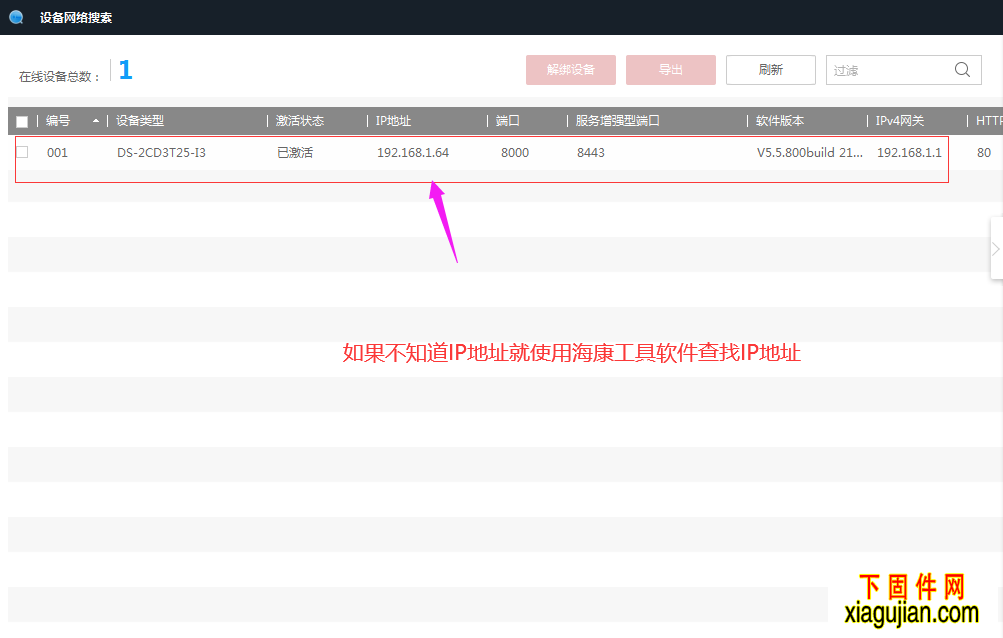Click the 软件版本 column header
This screenshot has width=1003, height=638.
click(x=780, y=120)
